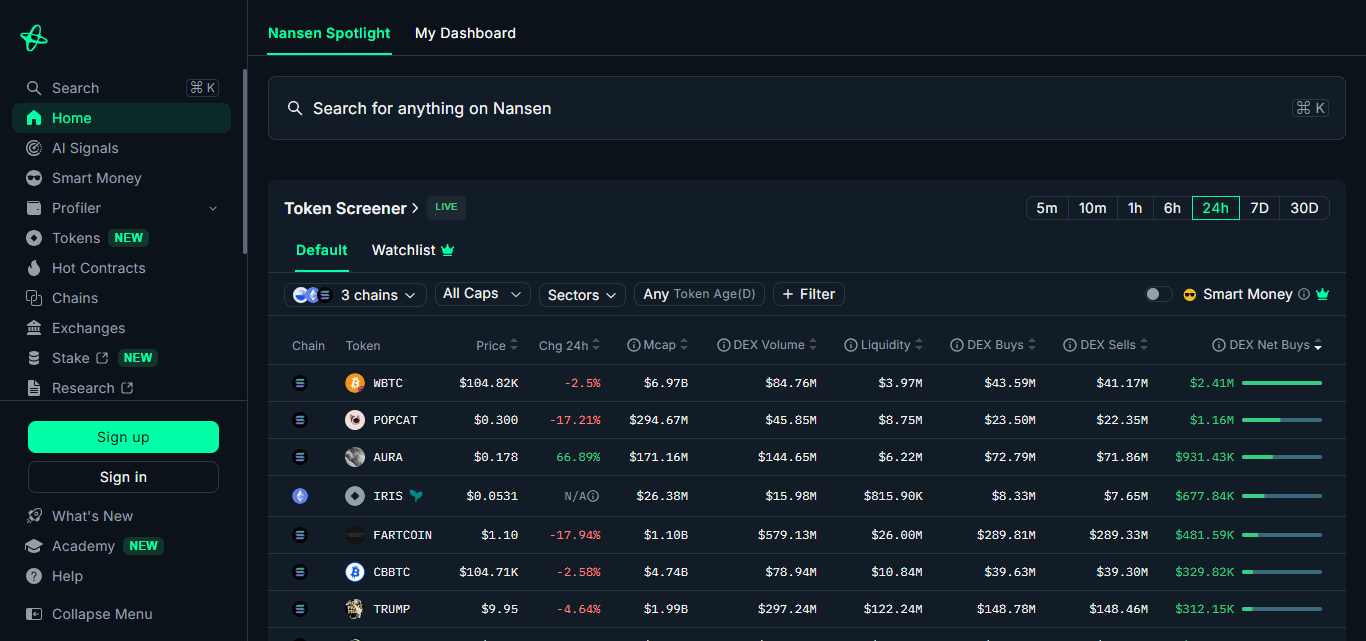Image resolution: width=1366 pixels, height=641 pixels.
Task: Open the Any Token Age(D) selector
Action: (x=700, y=294)
